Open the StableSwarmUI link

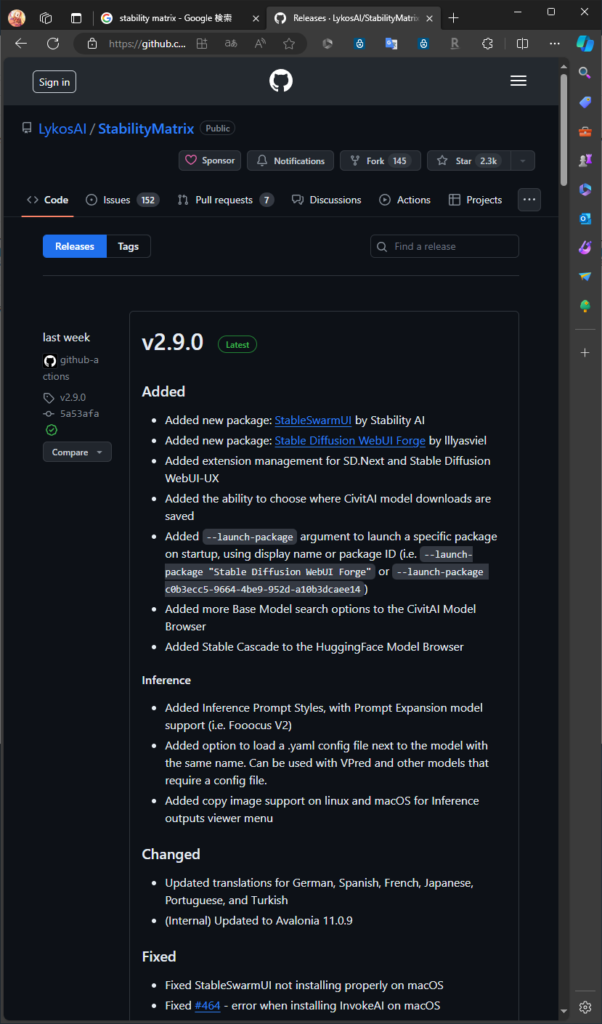point(313,420)
